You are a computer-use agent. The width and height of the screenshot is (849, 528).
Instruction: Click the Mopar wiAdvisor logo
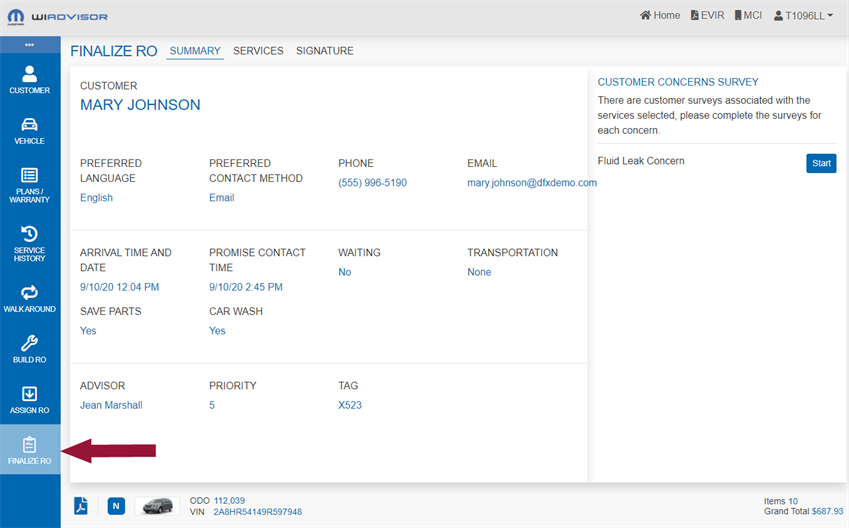(x=57, y=17)
